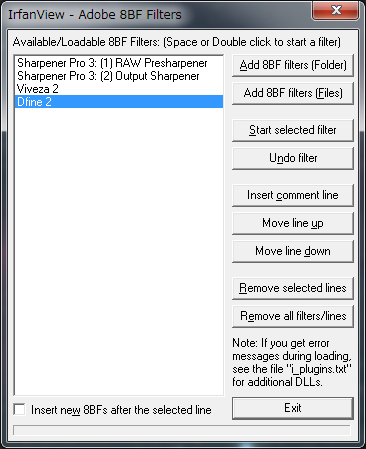
Task: Insert a comment line
Action: tap(293, 195)
